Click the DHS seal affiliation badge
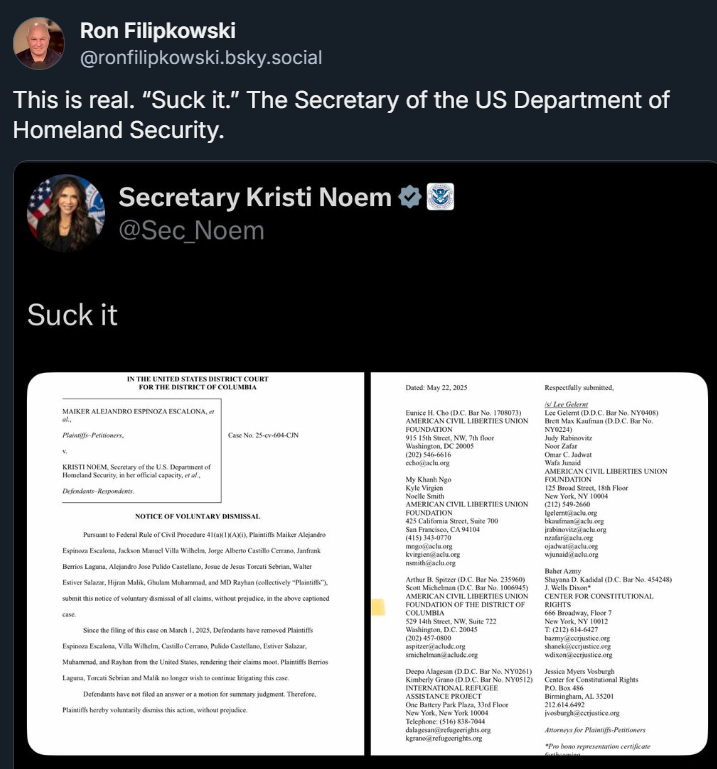Viewport: 717px width, 769px height. pyautogui.click(x=440, y=197)
